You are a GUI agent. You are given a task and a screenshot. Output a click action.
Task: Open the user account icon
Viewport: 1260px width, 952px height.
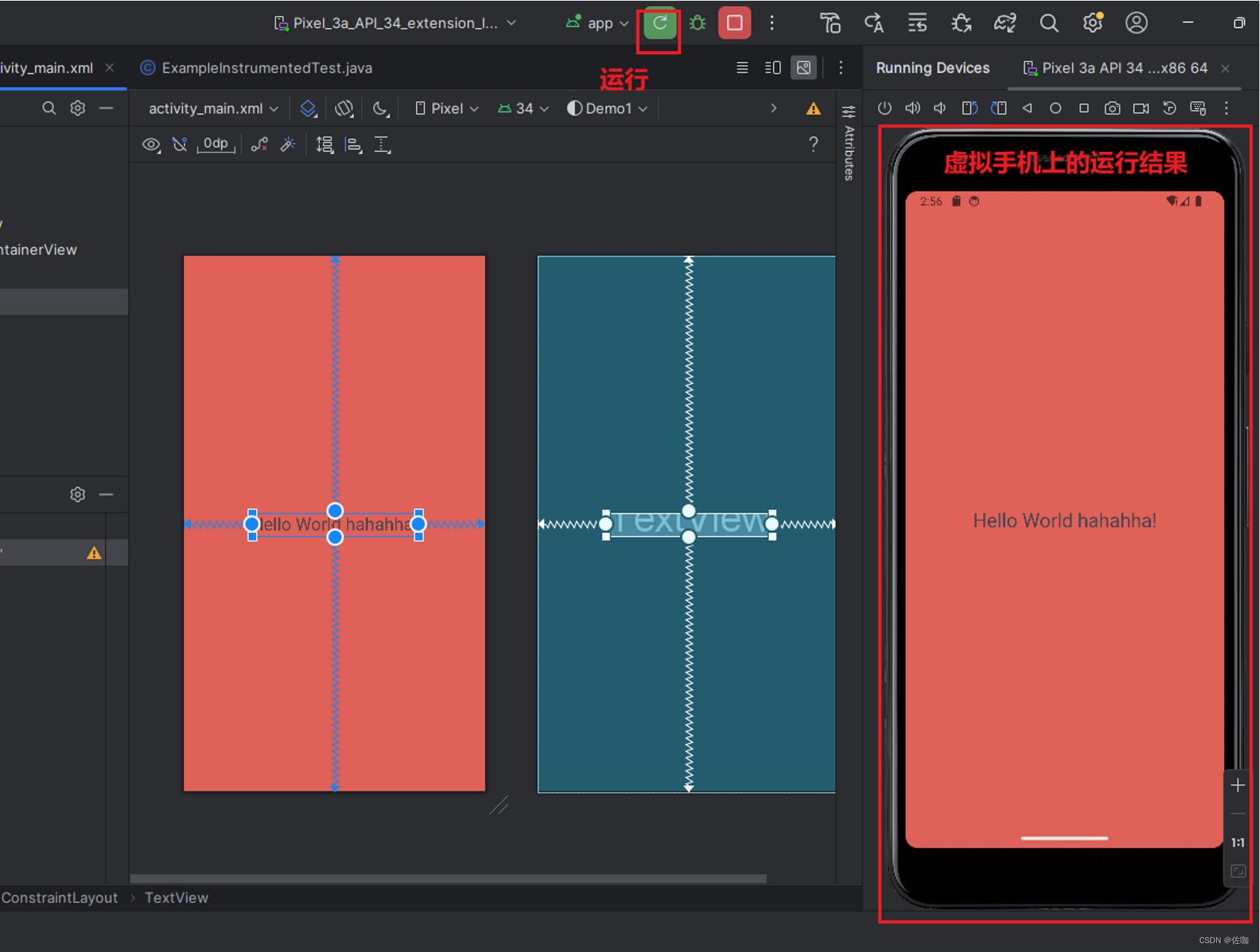(x=1136, y=23)
